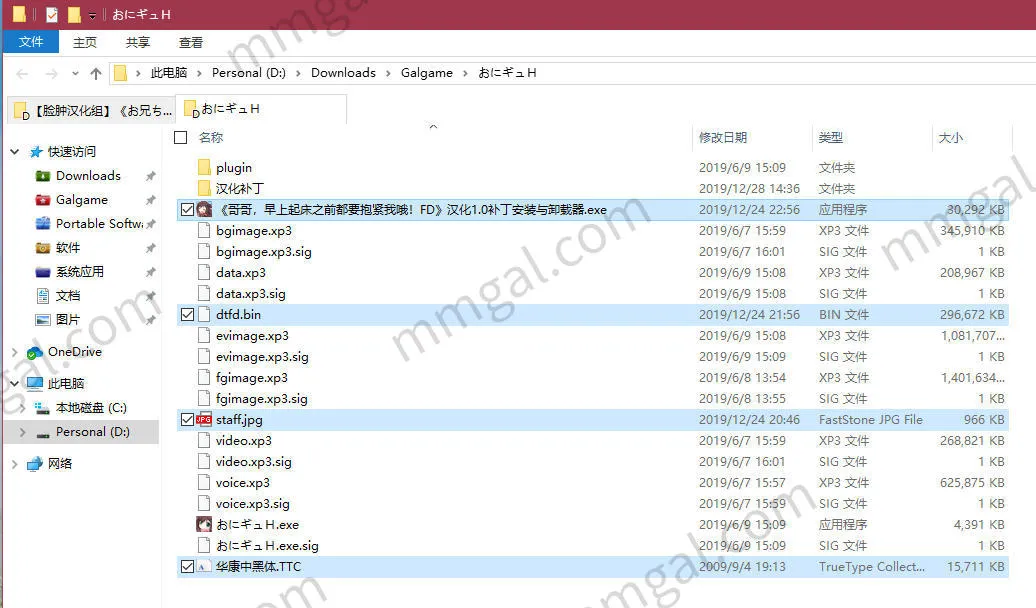Click the staff.jpg file icon
This screenshot has height=608, width=1036.
coord(204,420)
